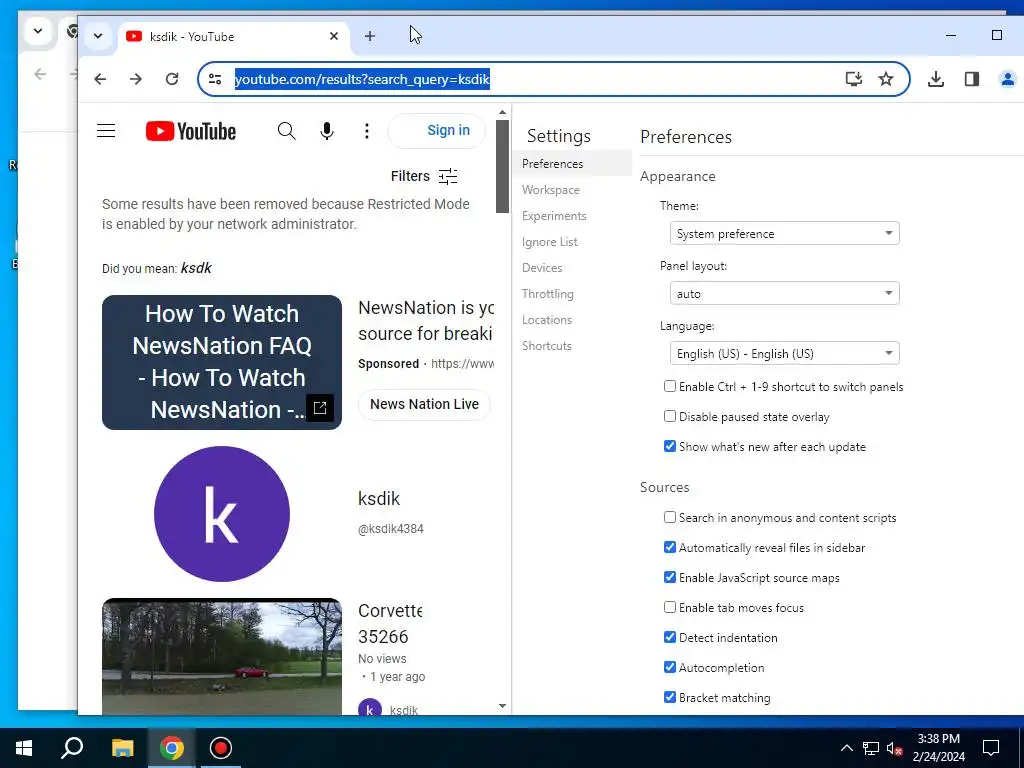Close the ksdik - YouTube tab
The height and width of the screenshot is (768, 1024).
pos(334,37)
